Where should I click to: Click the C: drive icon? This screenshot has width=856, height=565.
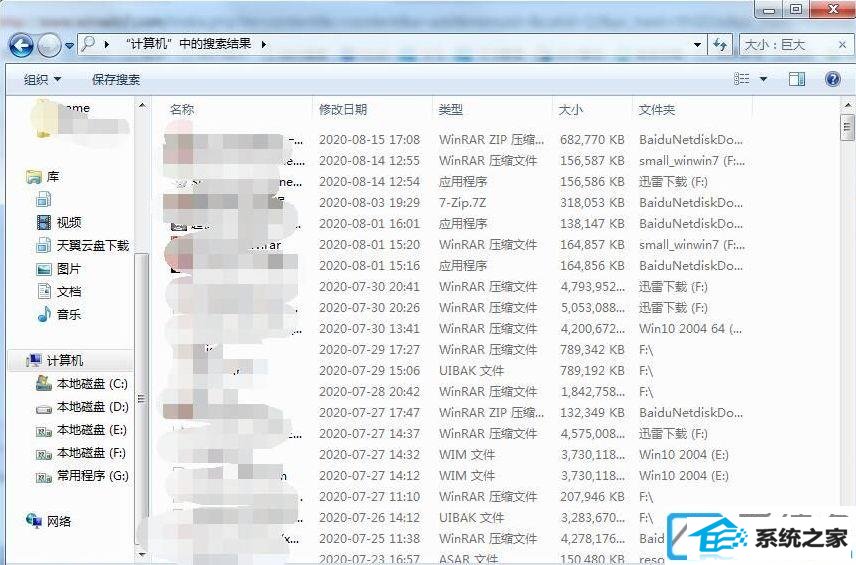(44, 383)
